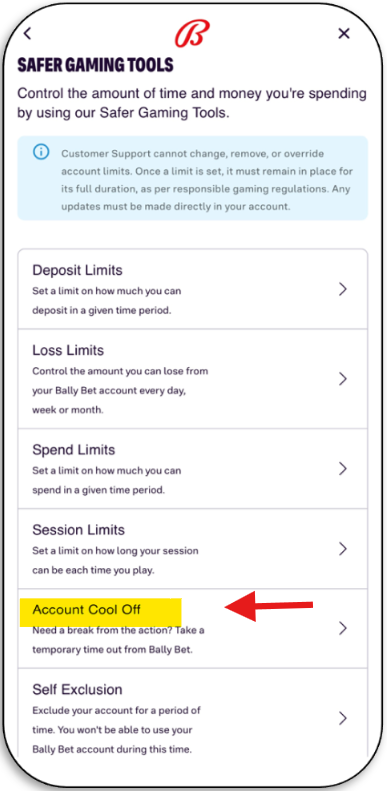Screen dimensions: 387x791
Task: Open Spend Limits heading text
Action: (74, 450)
